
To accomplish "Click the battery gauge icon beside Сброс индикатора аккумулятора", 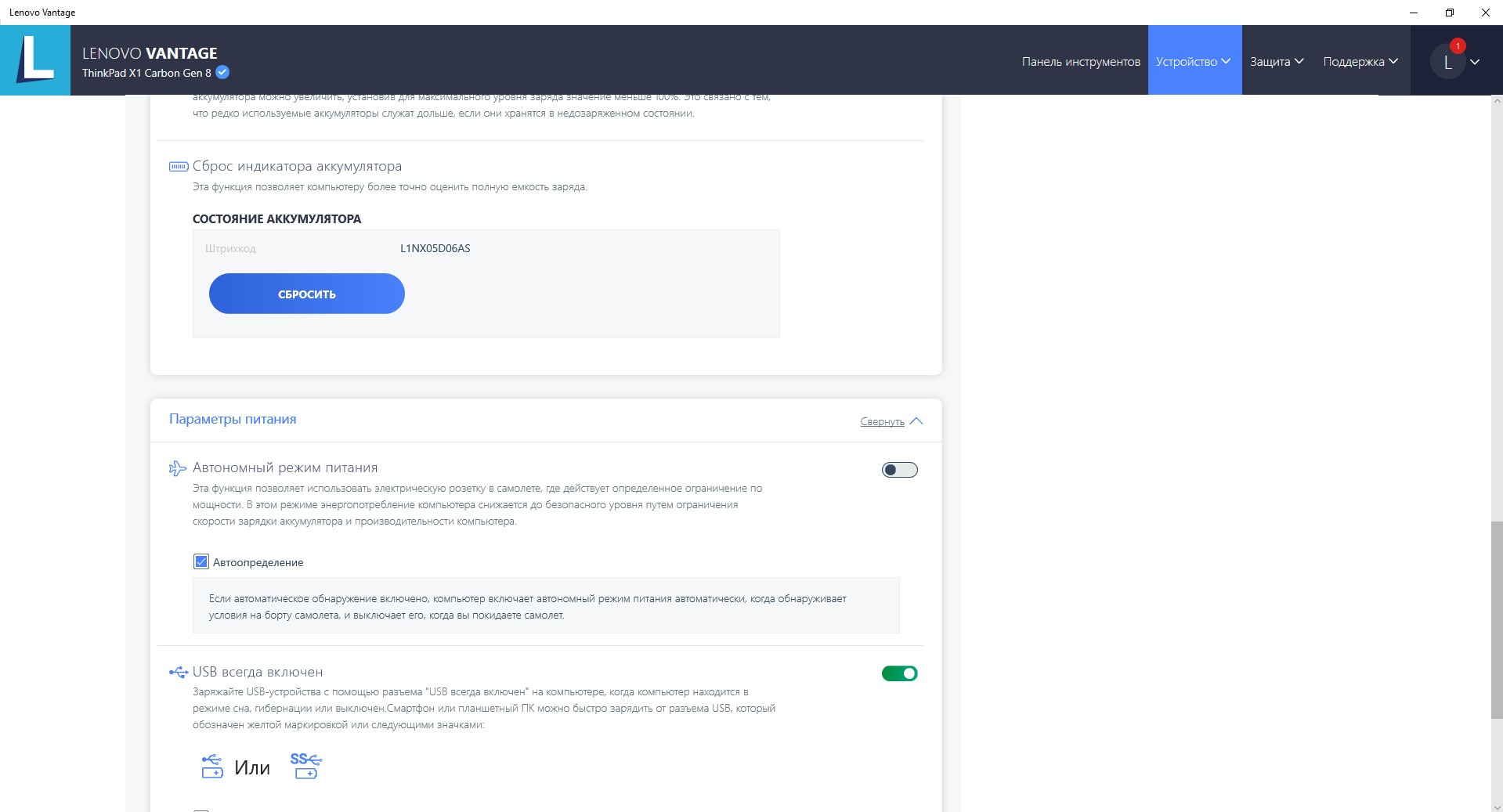I will click(179, 167).
